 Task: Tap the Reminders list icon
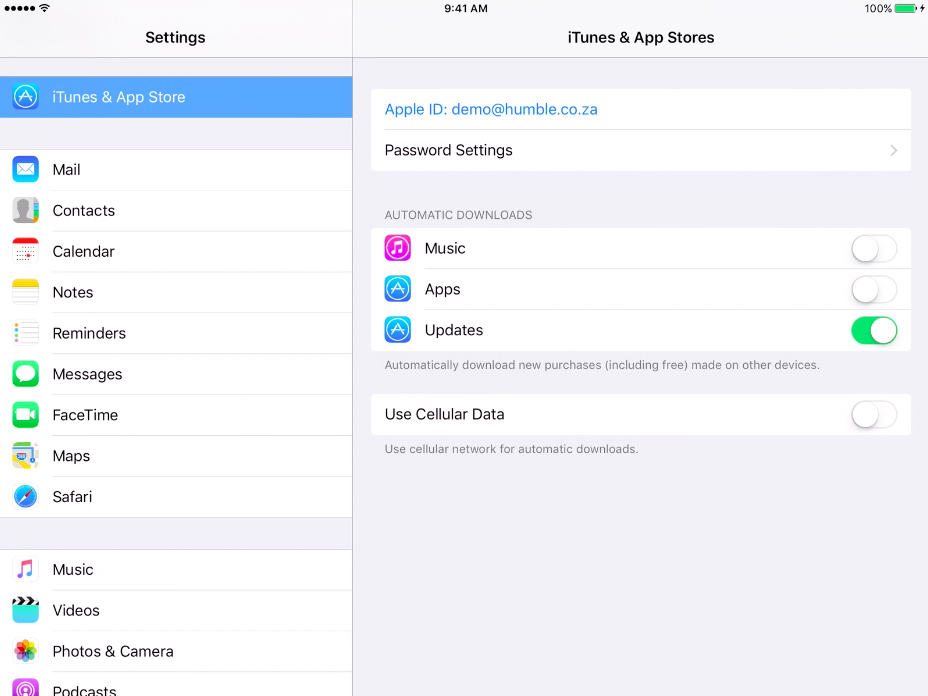[25, 333]
